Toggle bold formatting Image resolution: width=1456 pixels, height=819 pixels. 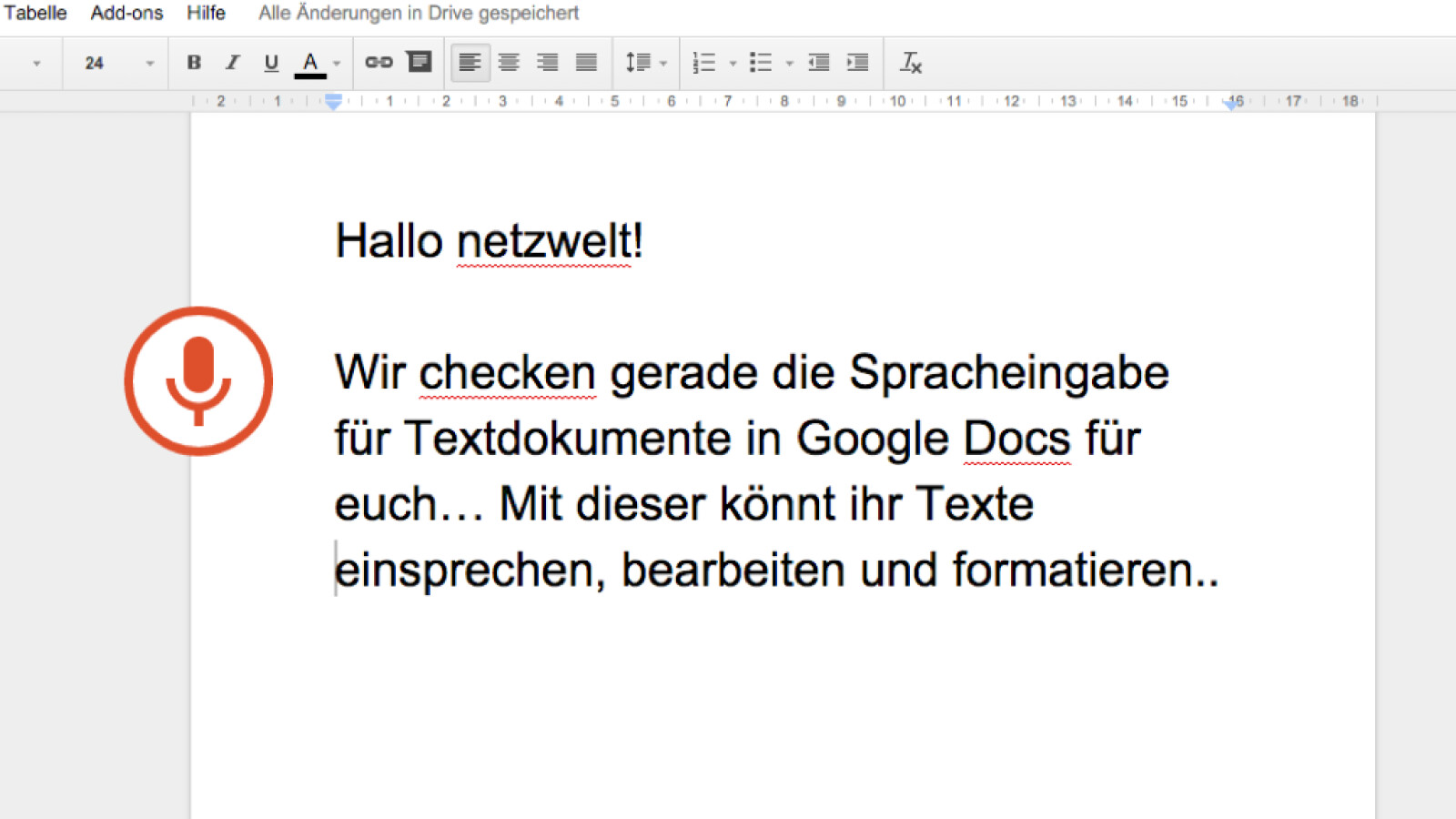tap(194, 63)
